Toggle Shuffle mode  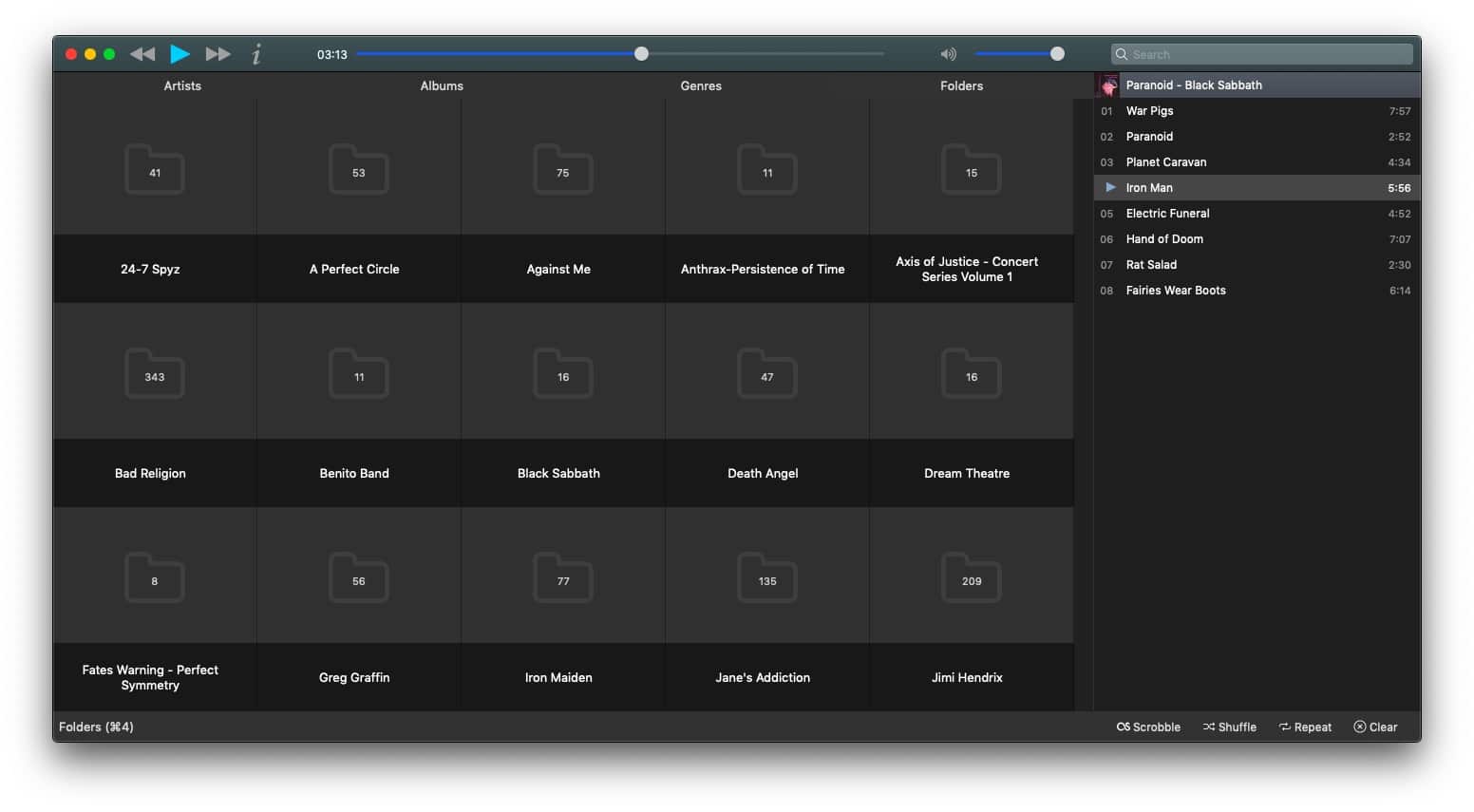coord(1230,727)
